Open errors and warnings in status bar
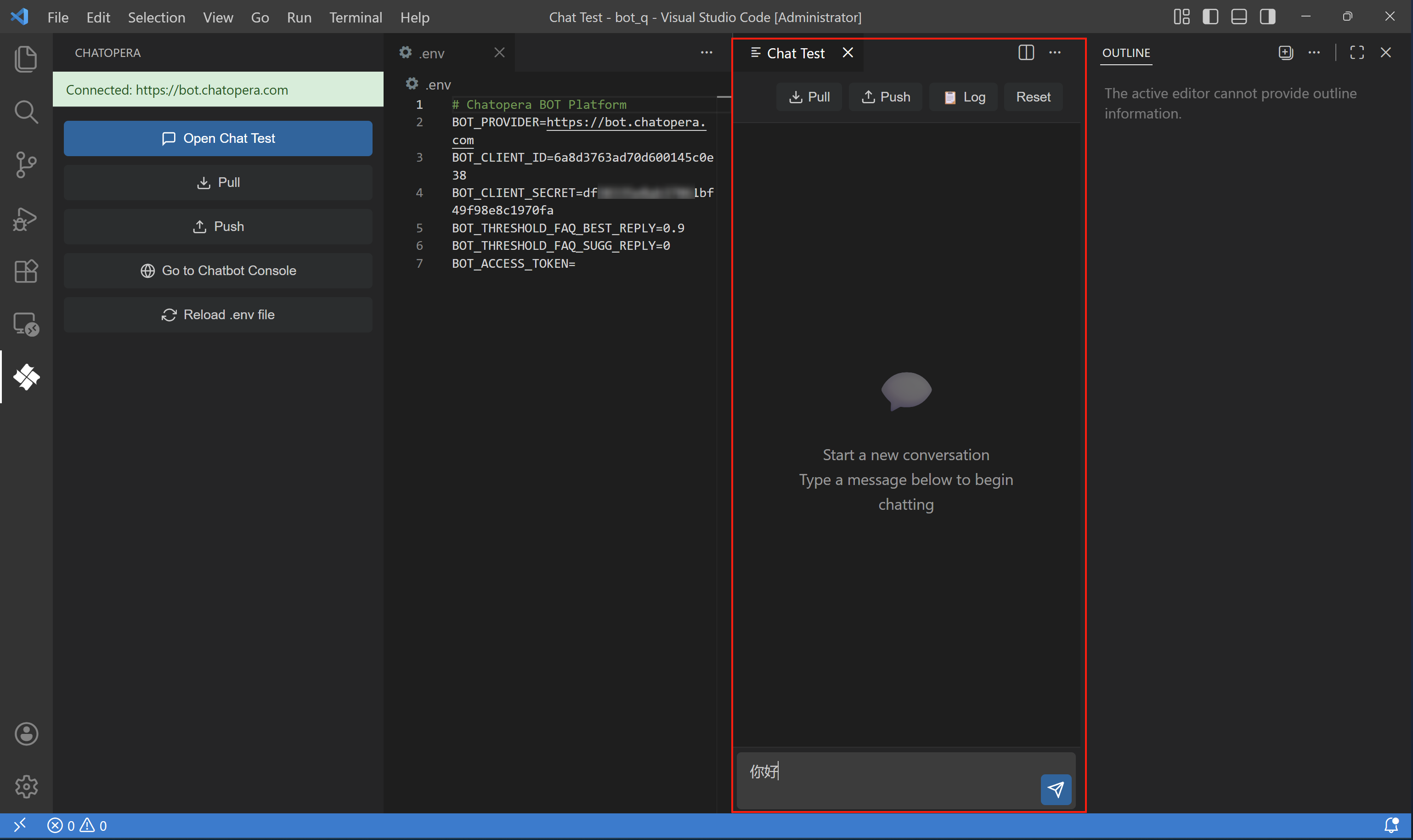1413x840 pixels. (77, 825)
